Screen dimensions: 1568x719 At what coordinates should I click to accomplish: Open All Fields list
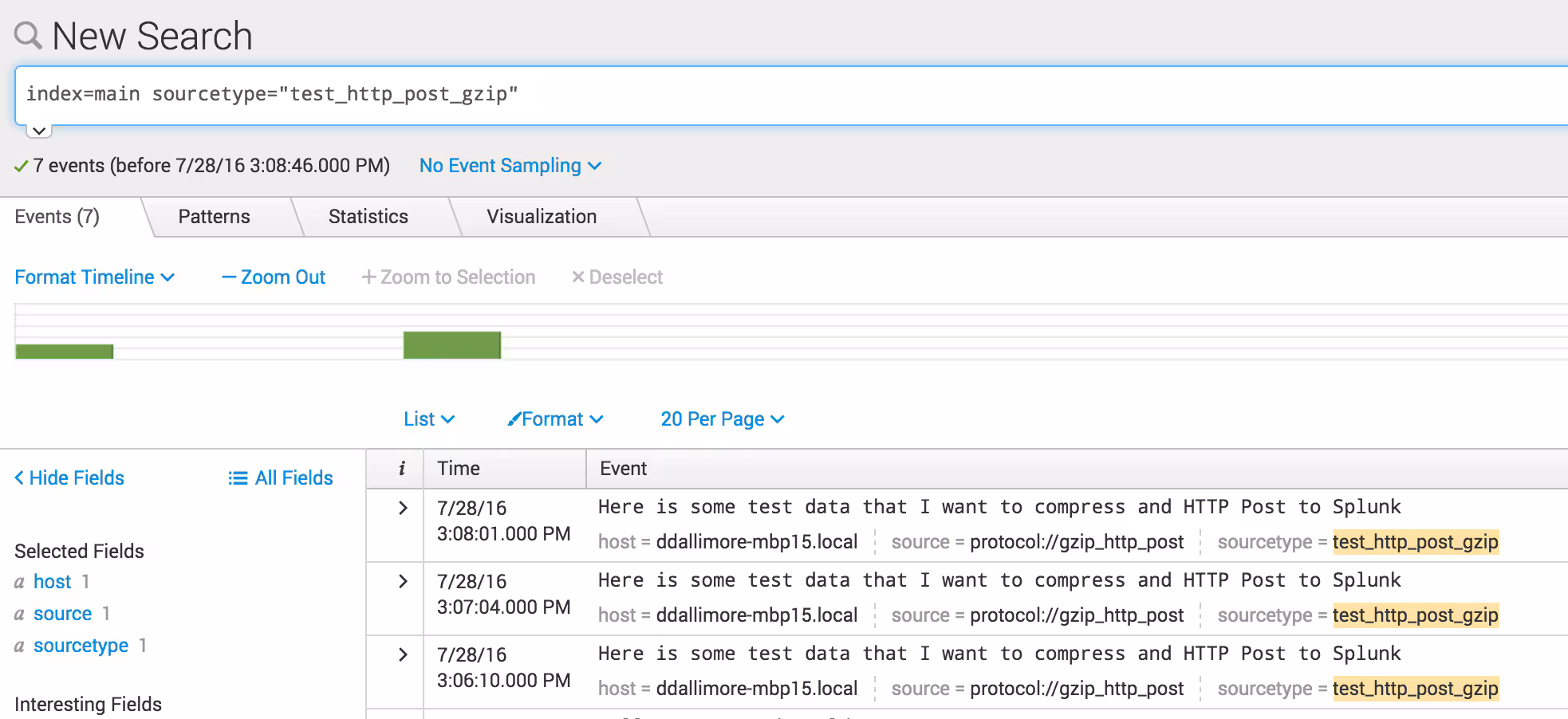pos(281,478)
